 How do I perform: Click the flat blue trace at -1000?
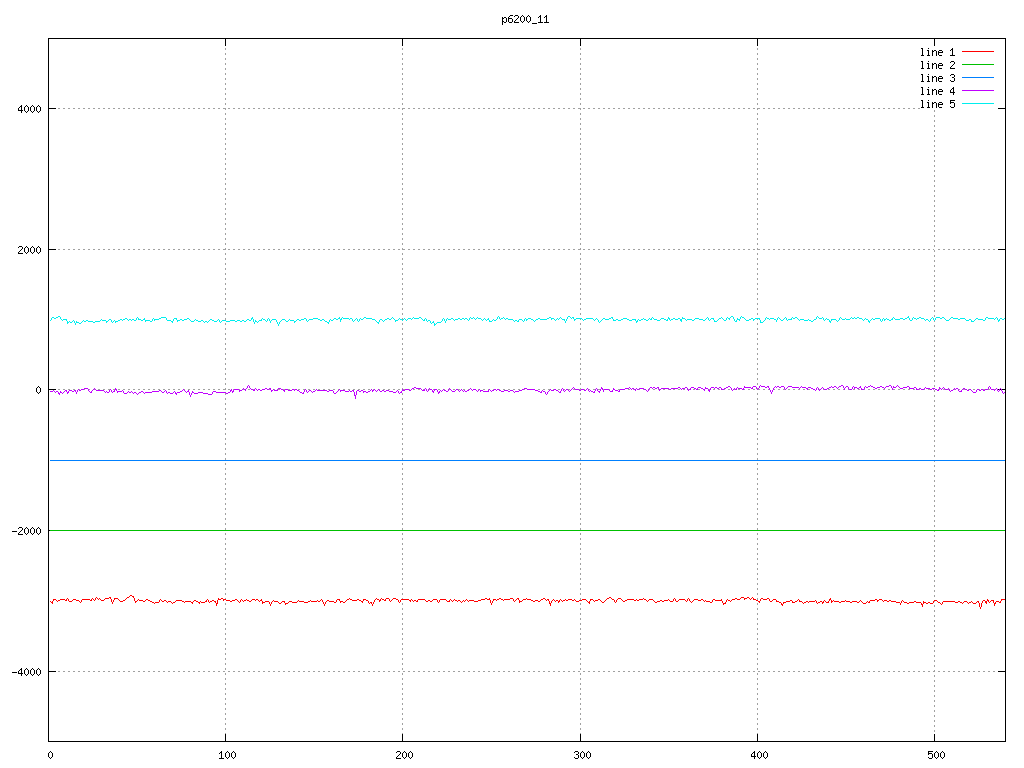[x=528, y=460]
